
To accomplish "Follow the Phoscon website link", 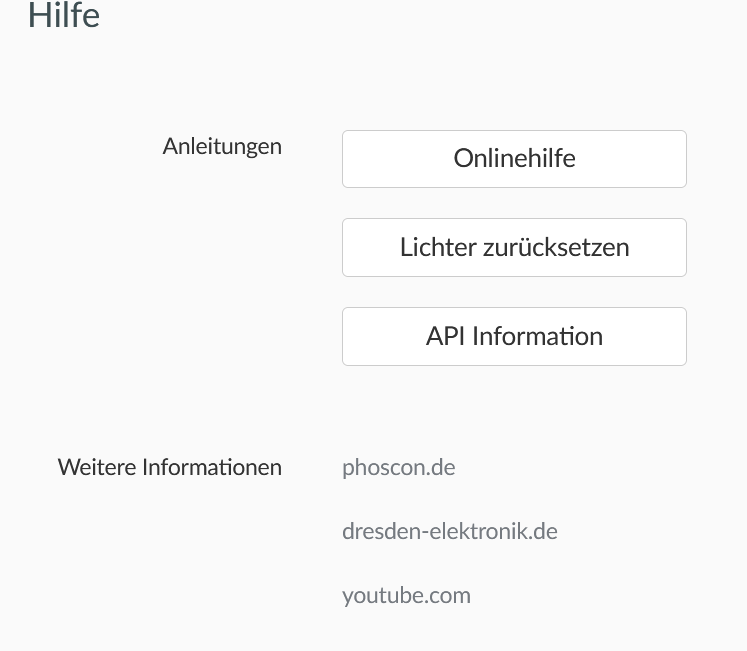I will tap(398, 467).
